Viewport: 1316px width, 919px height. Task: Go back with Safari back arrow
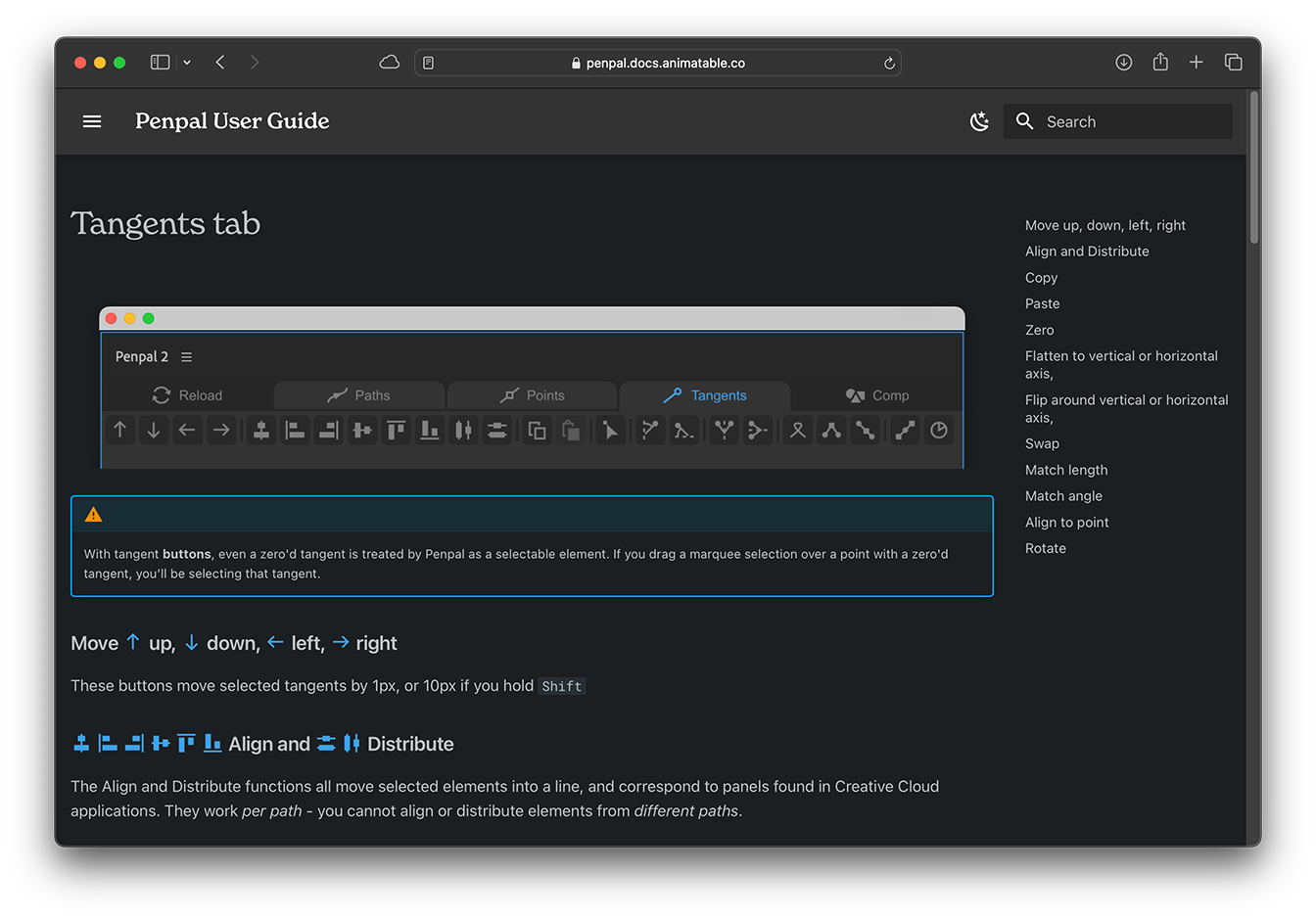pyautogui.click(x=220, y=63)
